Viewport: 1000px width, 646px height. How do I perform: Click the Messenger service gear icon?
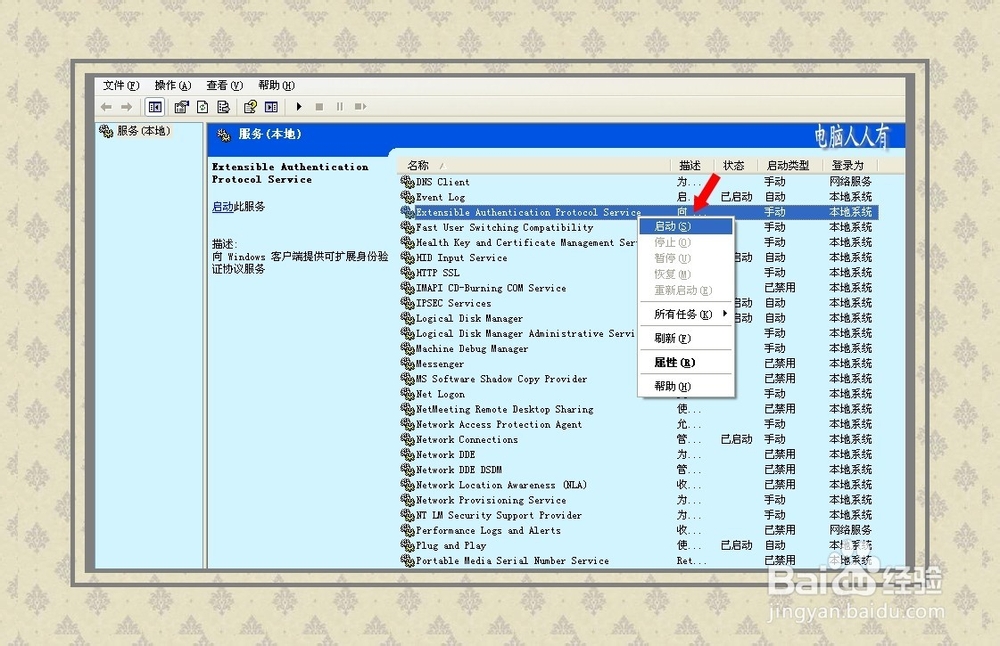click(408, 363)
